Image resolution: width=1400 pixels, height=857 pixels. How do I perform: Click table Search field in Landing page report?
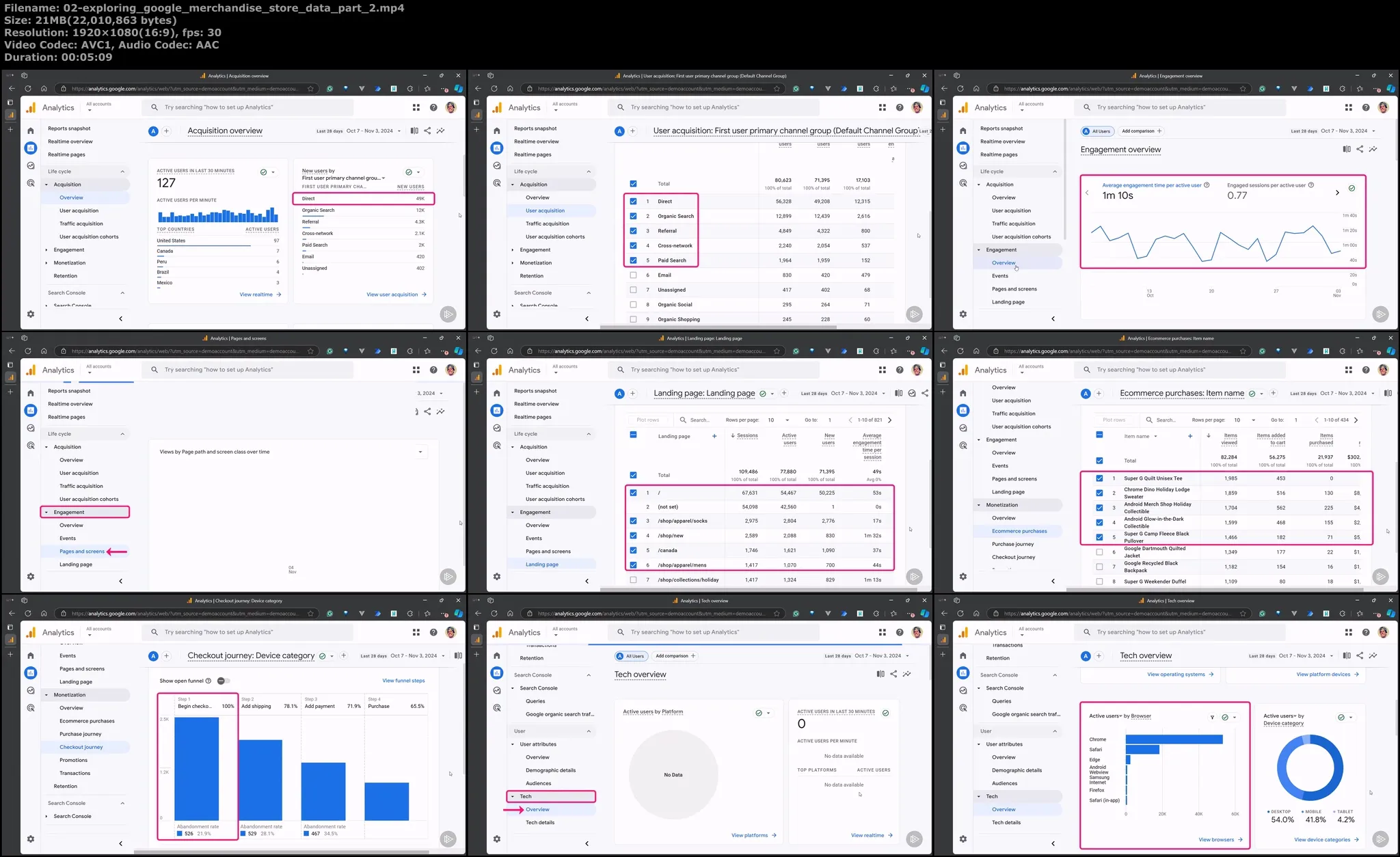coord(699,420)
